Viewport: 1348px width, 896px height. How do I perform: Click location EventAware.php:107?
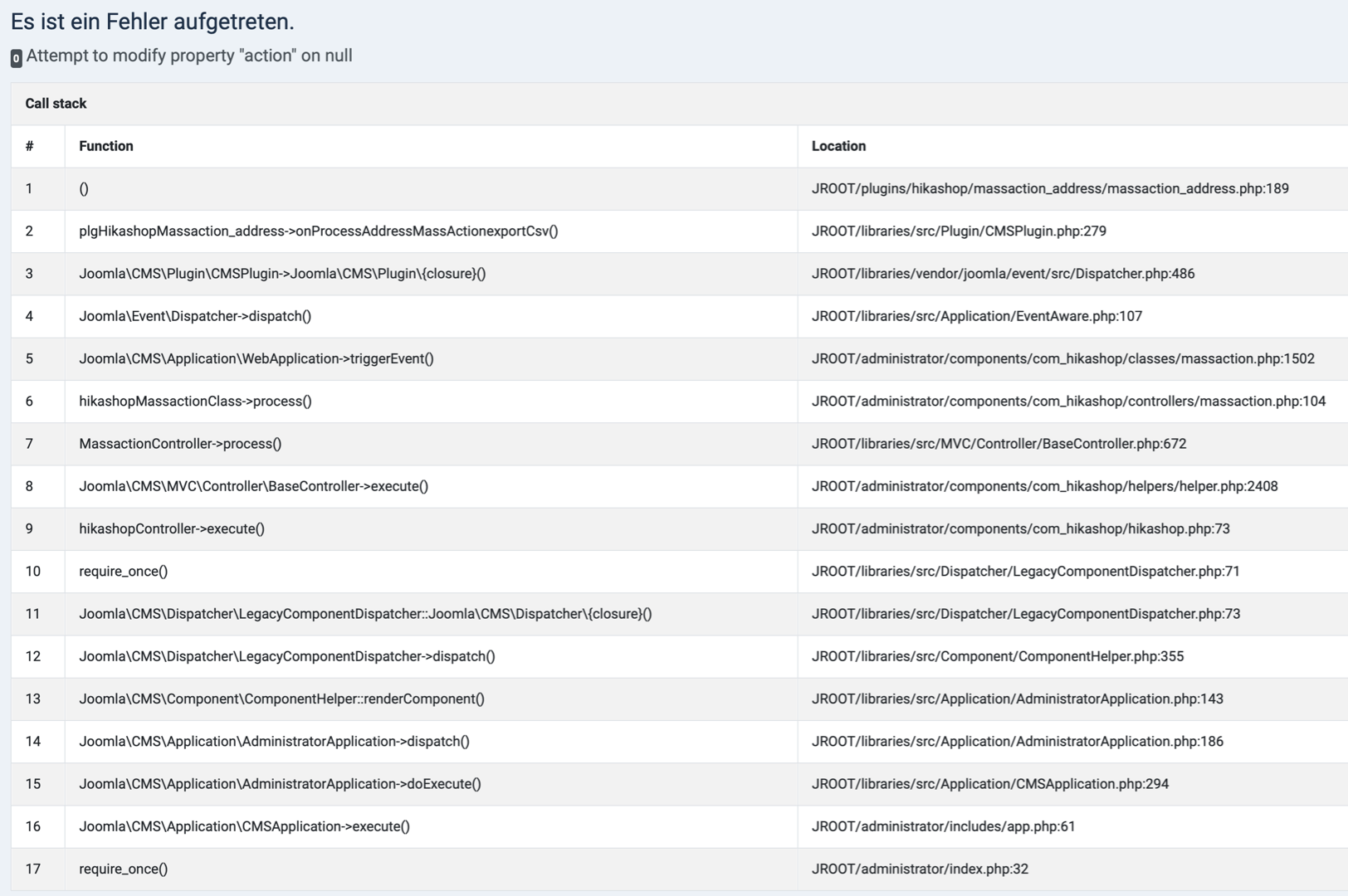(977, 316)
